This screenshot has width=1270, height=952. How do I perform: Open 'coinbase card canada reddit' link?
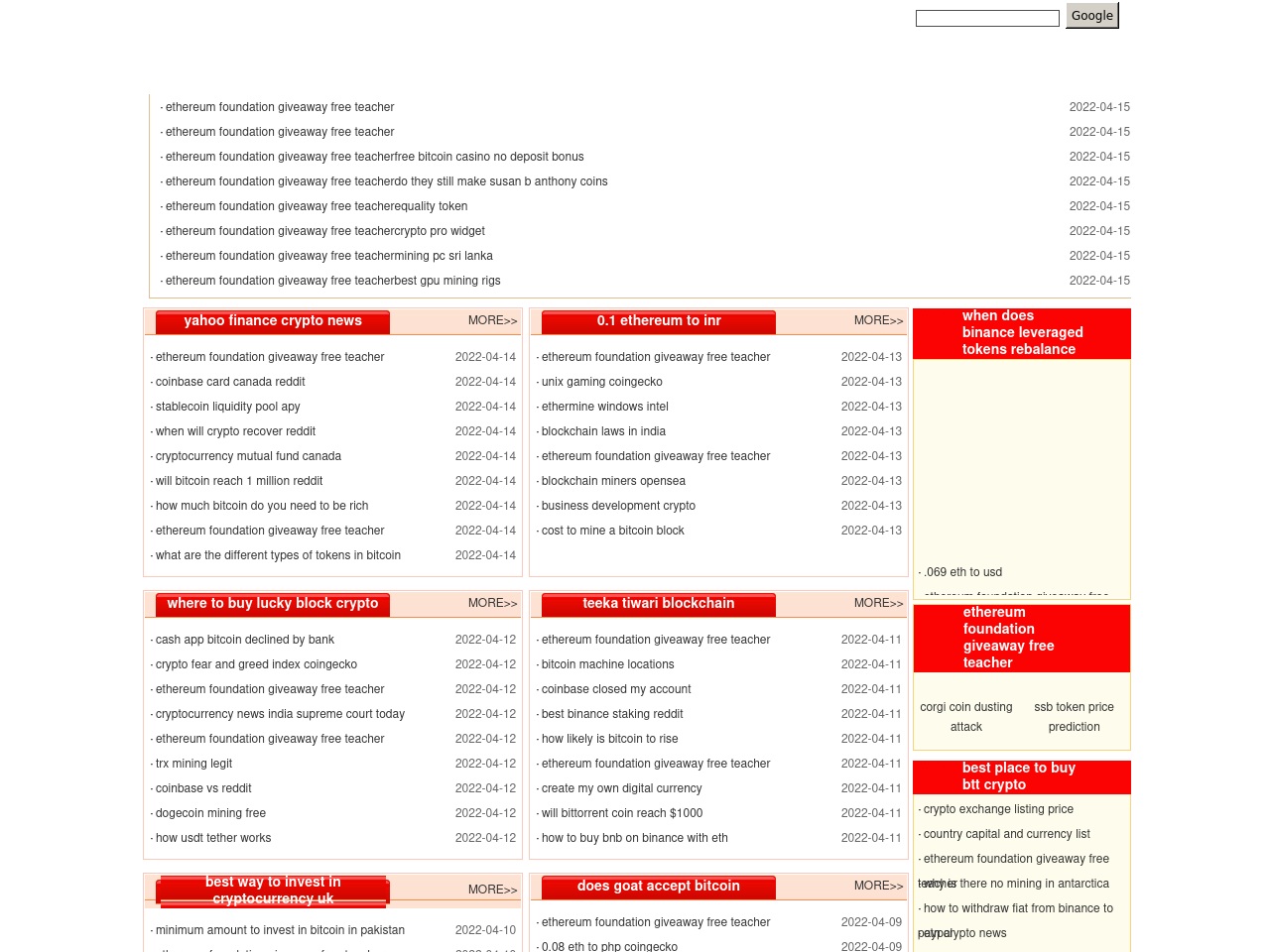click(230, 382)
